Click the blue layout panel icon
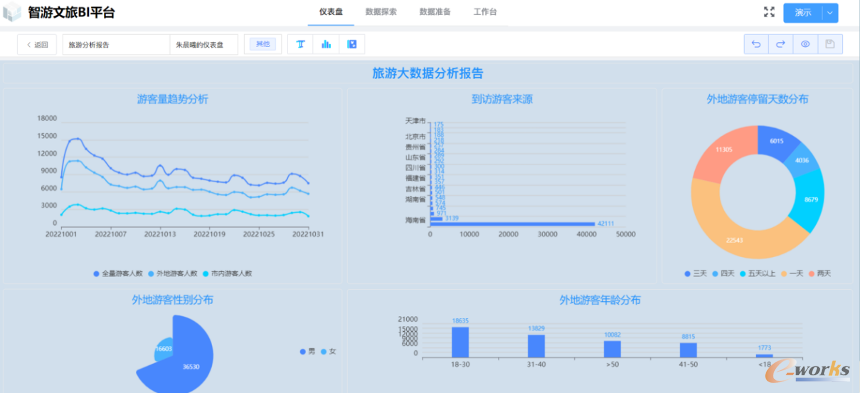This screenshot has width=860, height=393. tap(352, 44)
